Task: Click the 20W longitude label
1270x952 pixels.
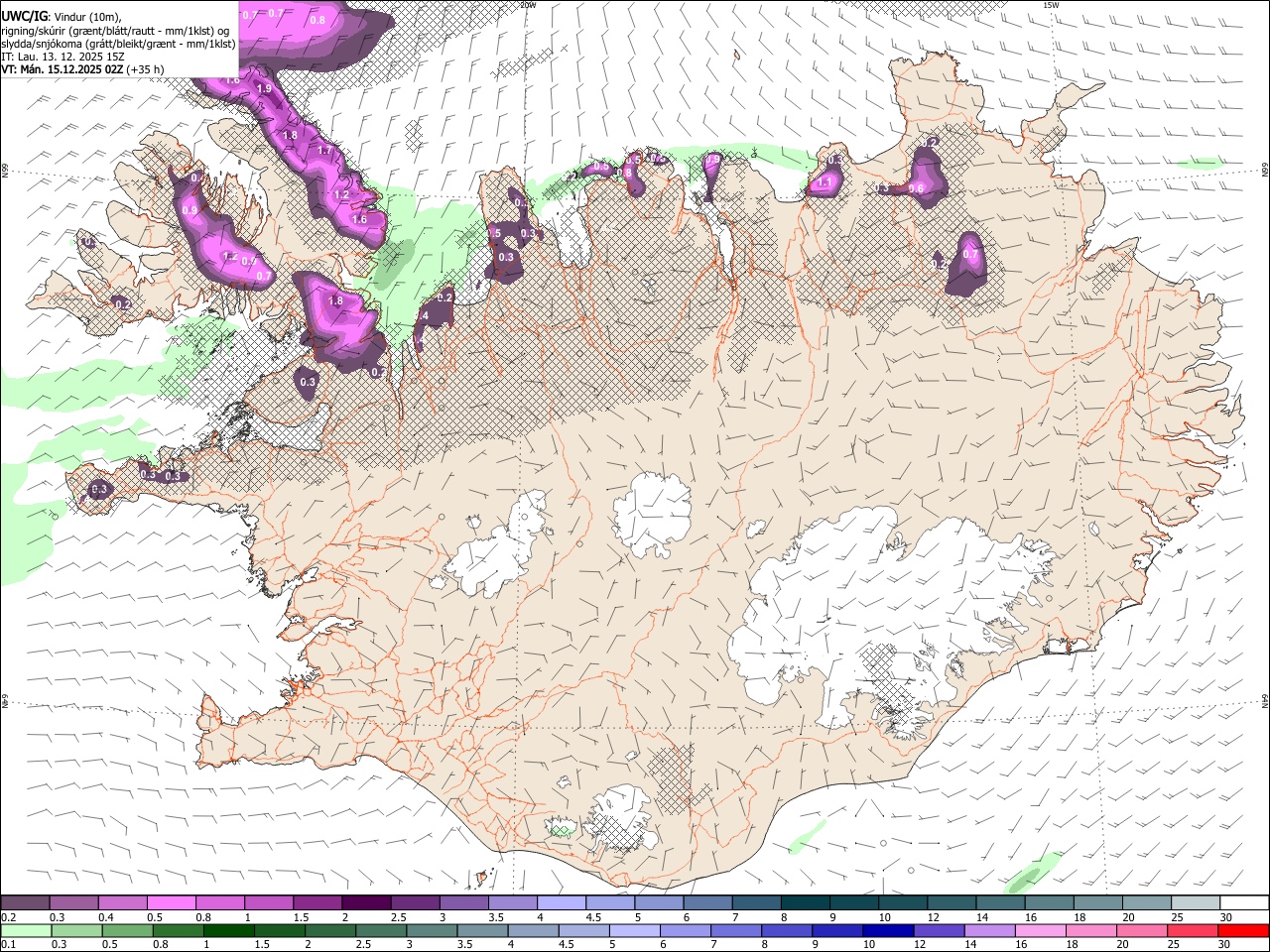Action: pos(528,5)
